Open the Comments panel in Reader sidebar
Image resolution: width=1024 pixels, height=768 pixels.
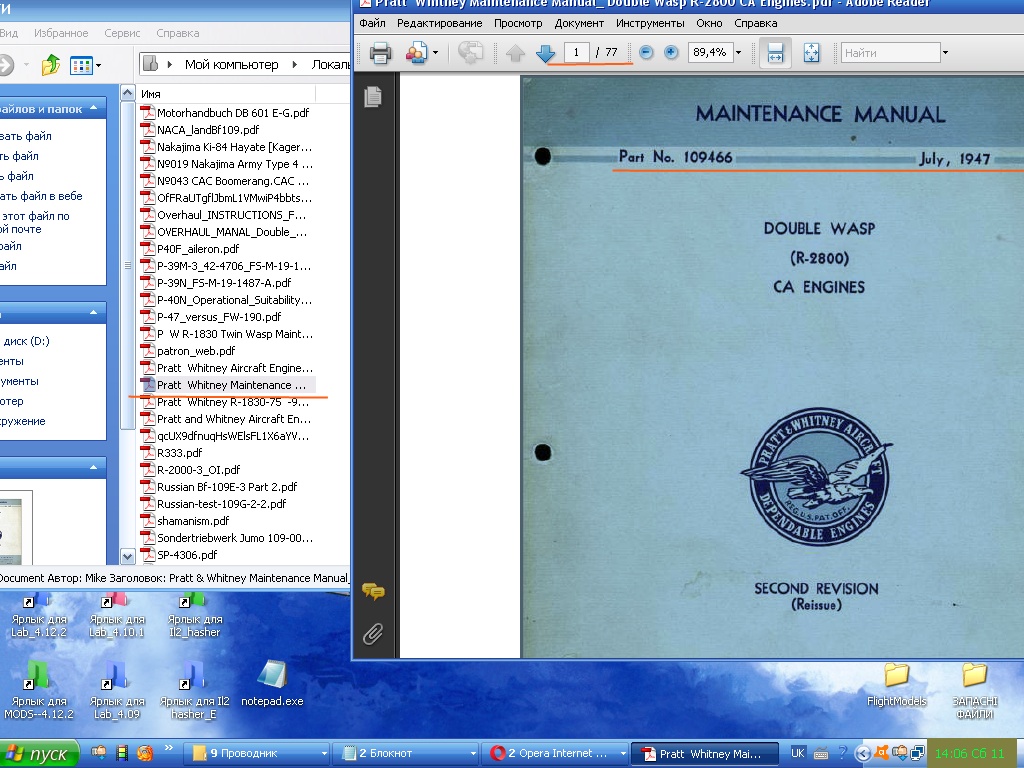373,592
